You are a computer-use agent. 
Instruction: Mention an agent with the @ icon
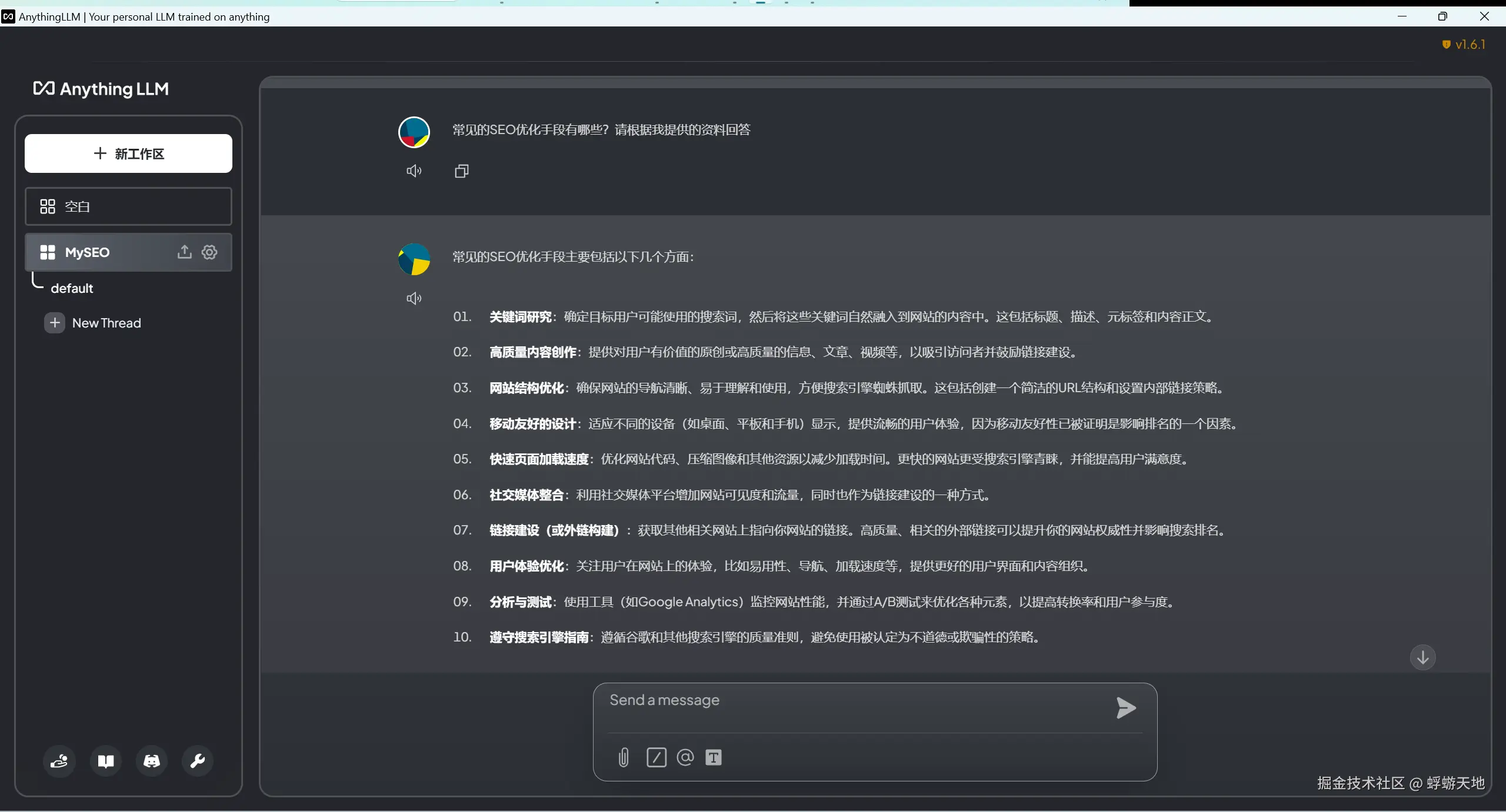pos(684,757)
